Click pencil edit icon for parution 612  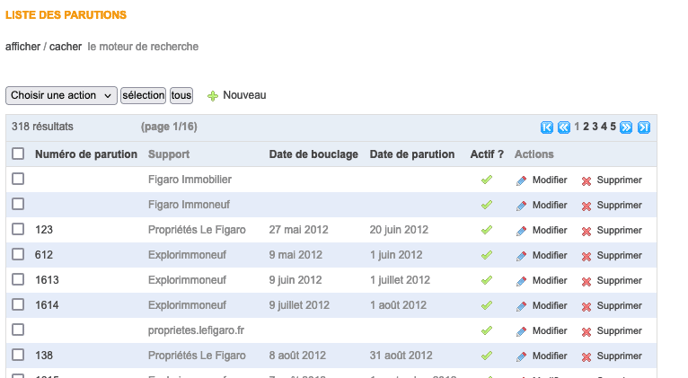pyautogui.click(x=521, y=256)
